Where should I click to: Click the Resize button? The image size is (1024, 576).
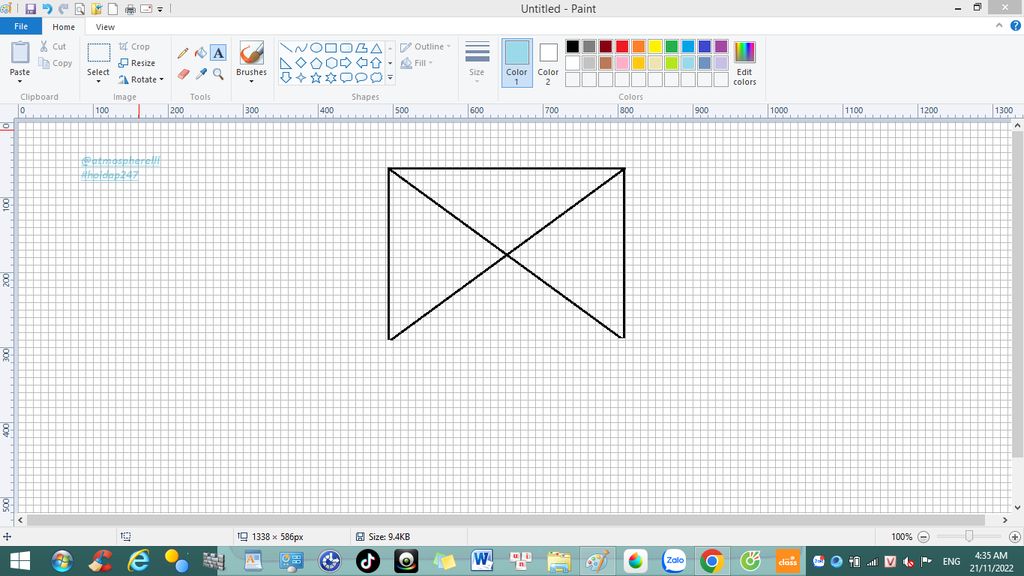(137, 63)
